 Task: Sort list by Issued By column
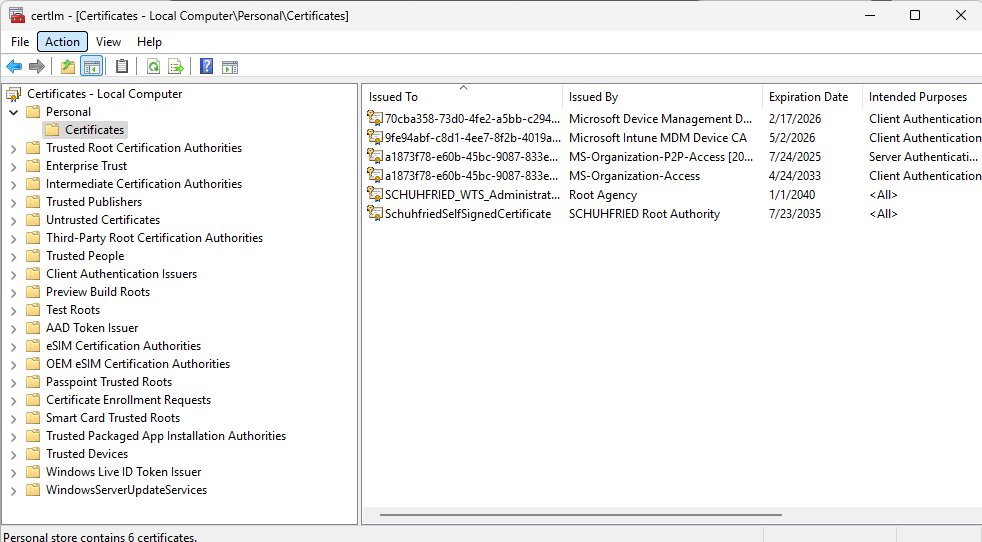[x=593, y=97]
